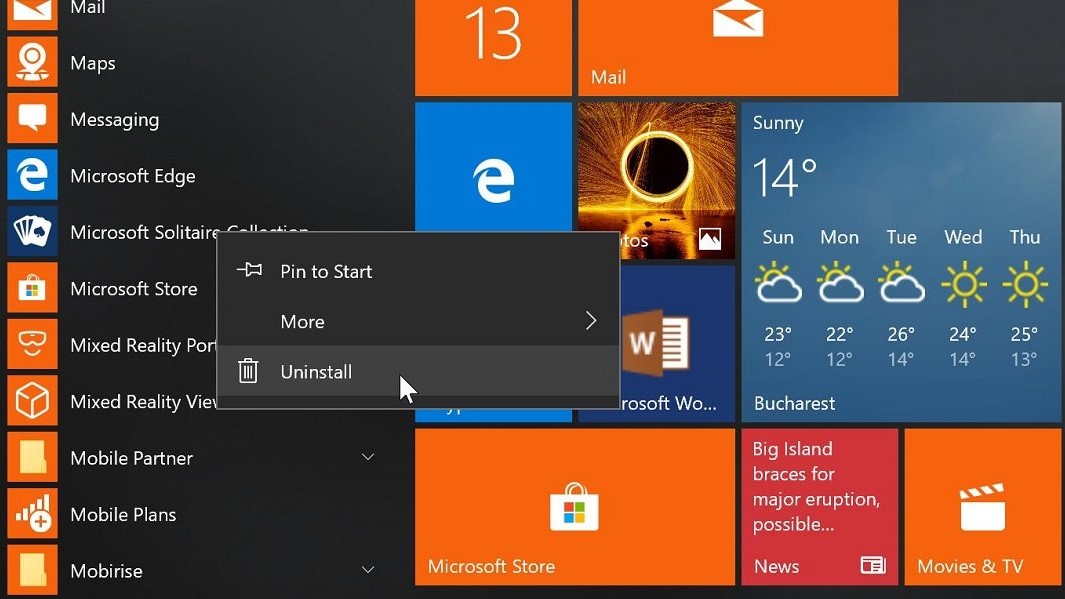
Task: Open the Mail live tile
Action: click(737, 47)
